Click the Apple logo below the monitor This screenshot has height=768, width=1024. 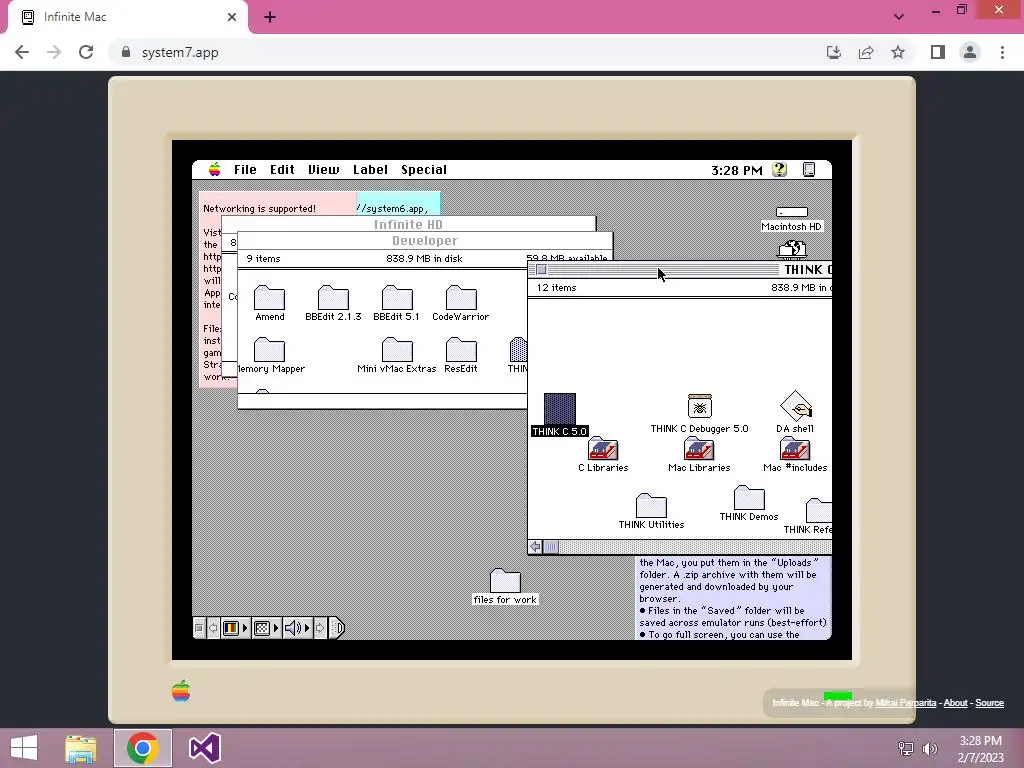pyautogui.click(x=181, y=691)
